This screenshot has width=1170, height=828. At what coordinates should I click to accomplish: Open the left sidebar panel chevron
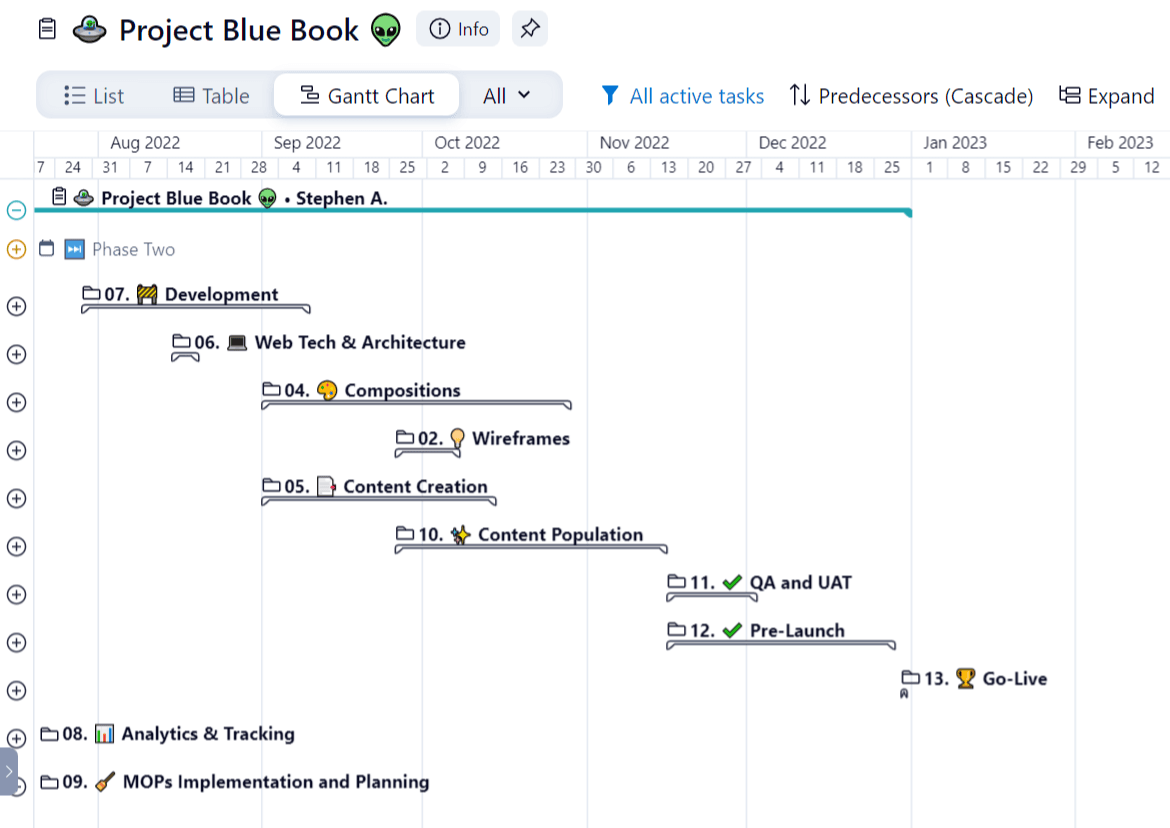[10, 770]
